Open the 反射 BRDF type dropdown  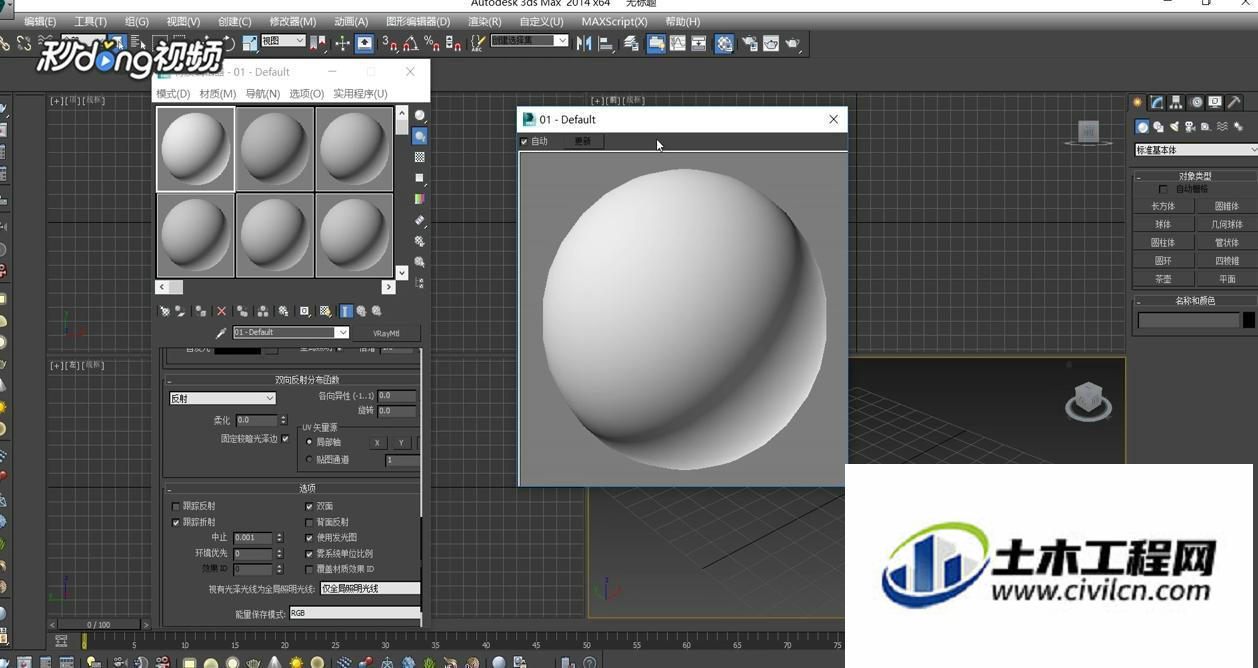(222, 398)
